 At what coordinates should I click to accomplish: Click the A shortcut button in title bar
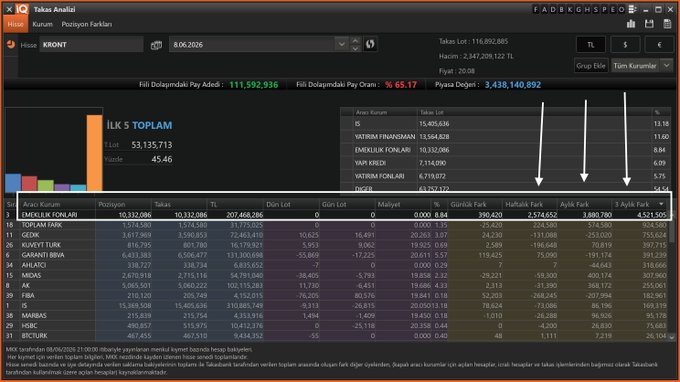click(544, 9)
